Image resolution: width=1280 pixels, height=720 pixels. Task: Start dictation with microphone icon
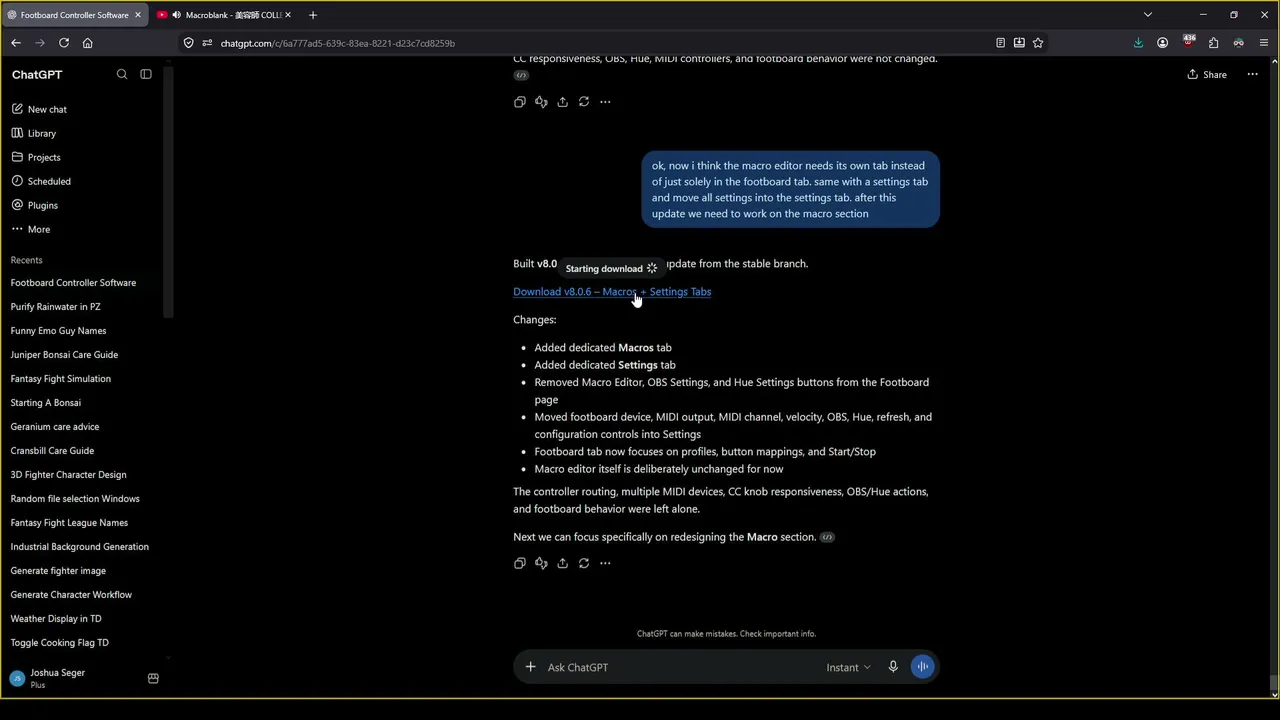coord(893,667)
